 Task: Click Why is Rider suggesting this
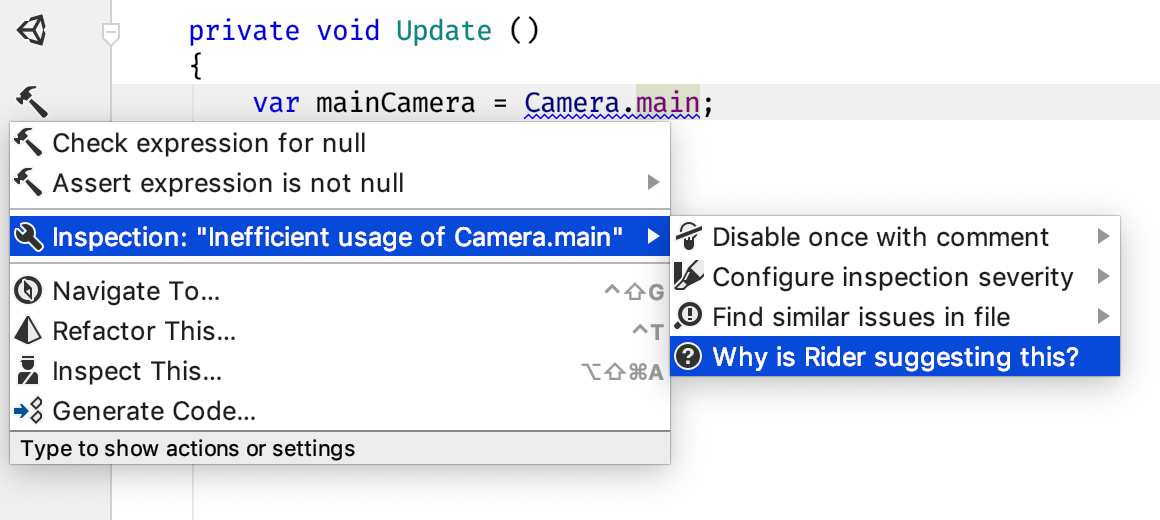(895, 357)
